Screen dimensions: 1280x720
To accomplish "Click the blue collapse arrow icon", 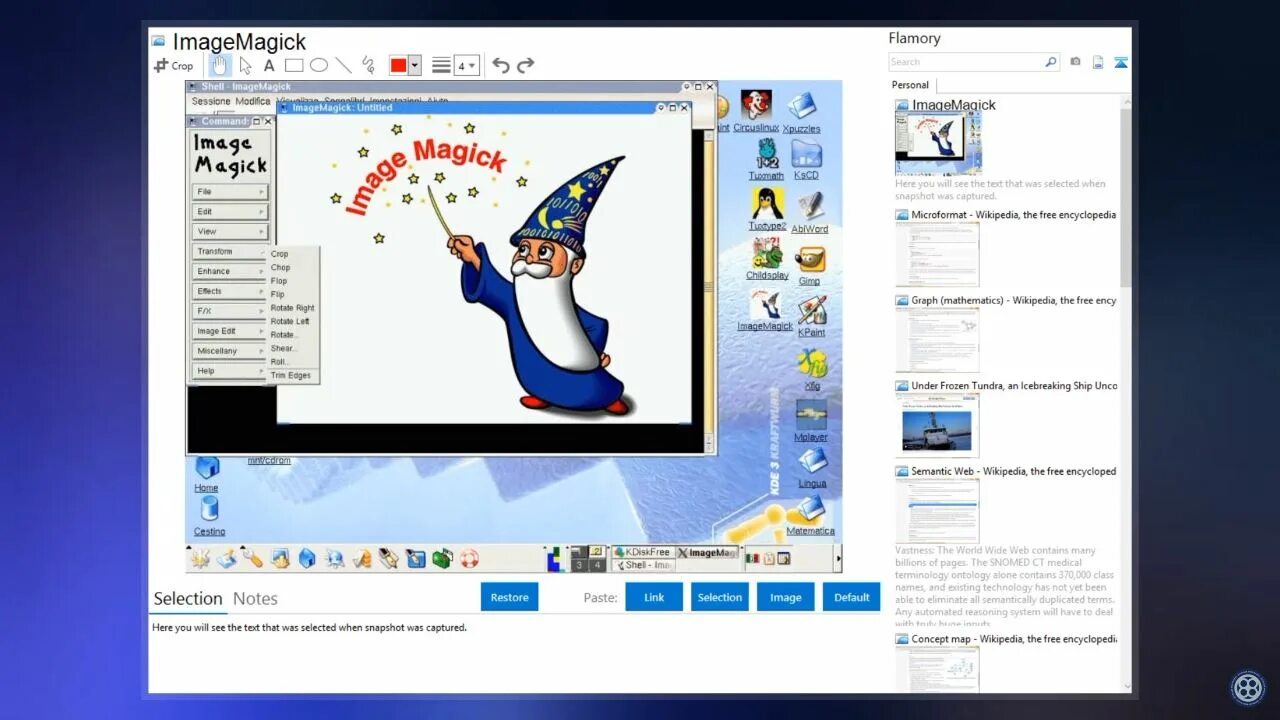I will click(x=1121, y=62).
